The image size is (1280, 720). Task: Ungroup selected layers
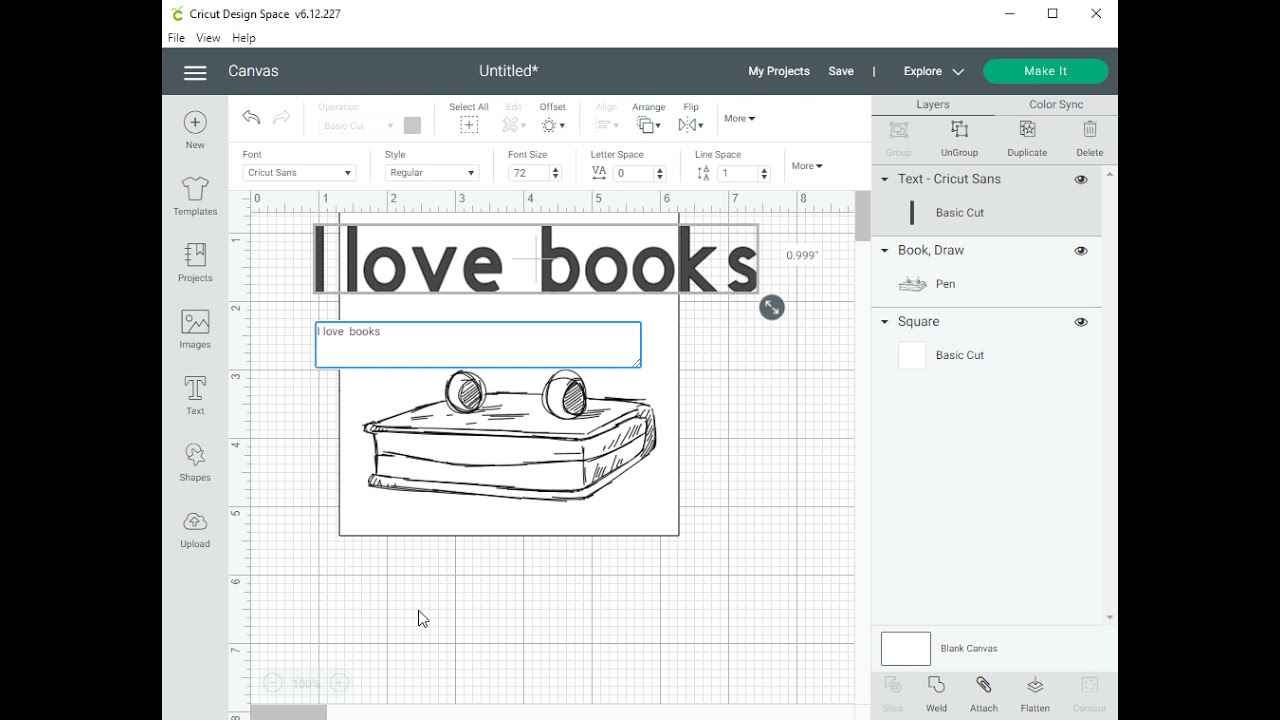click(x=959, y=139)
